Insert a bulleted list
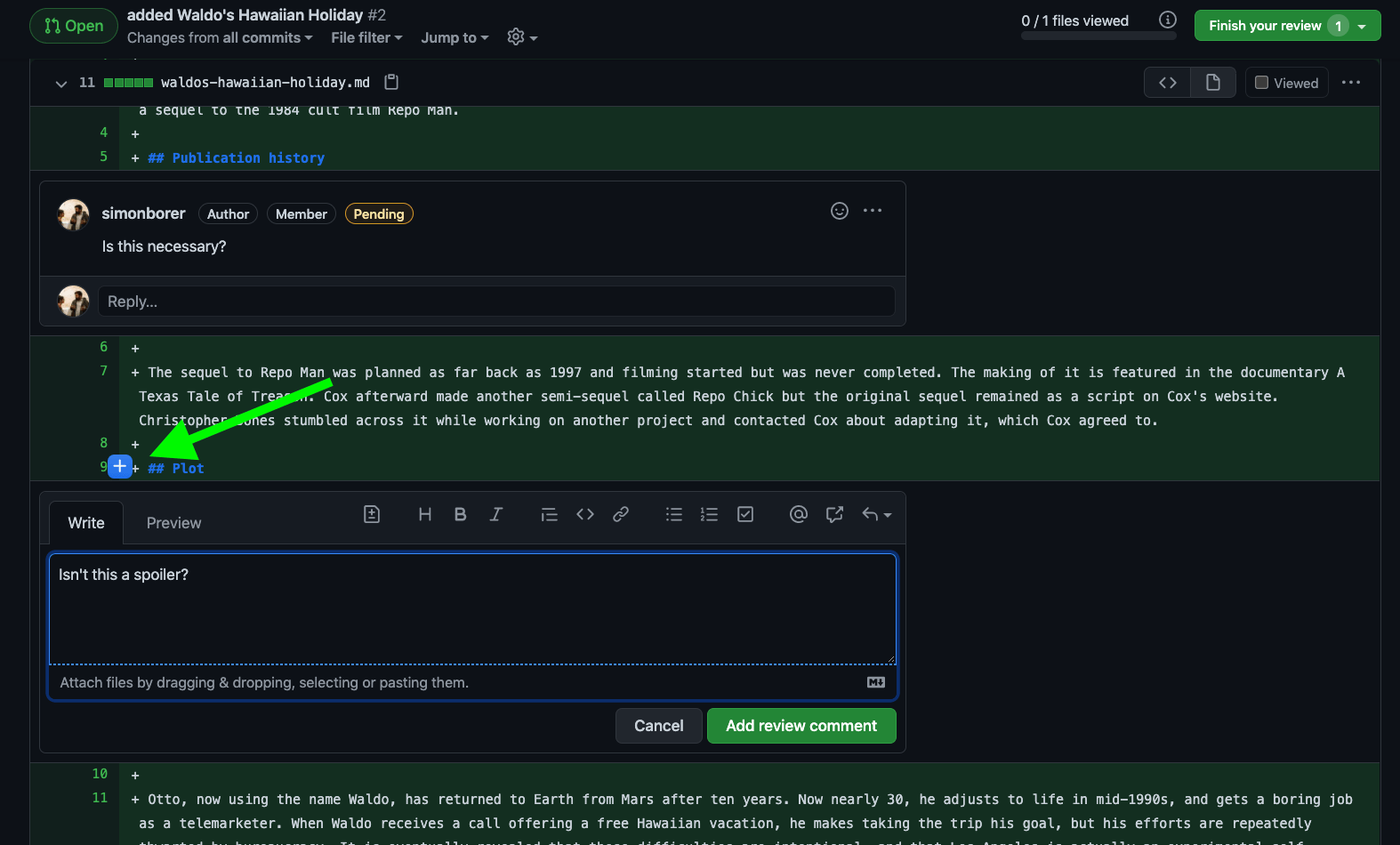The image size is (1400, 845). 674,514
